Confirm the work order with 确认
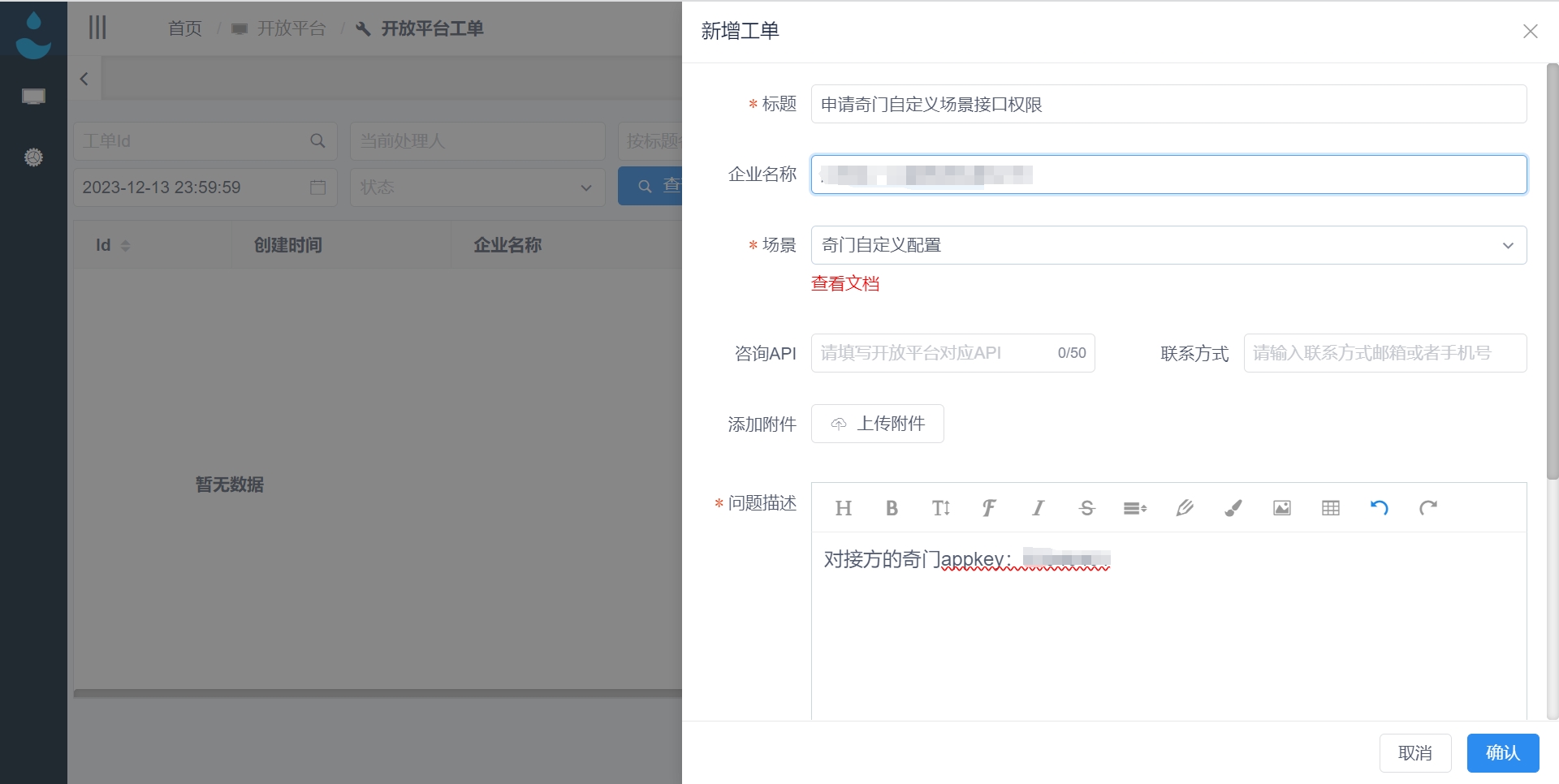This screenshot has height=784, width=1559. [x=1502, y=752]
